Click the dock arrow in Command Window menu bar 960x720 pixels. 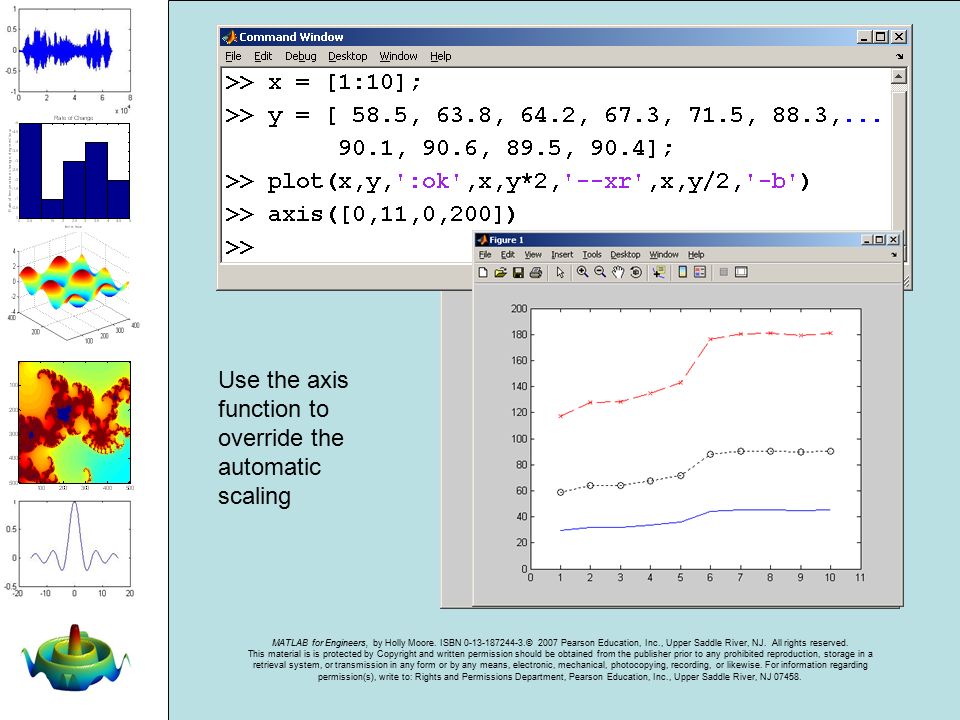[899, 56]
